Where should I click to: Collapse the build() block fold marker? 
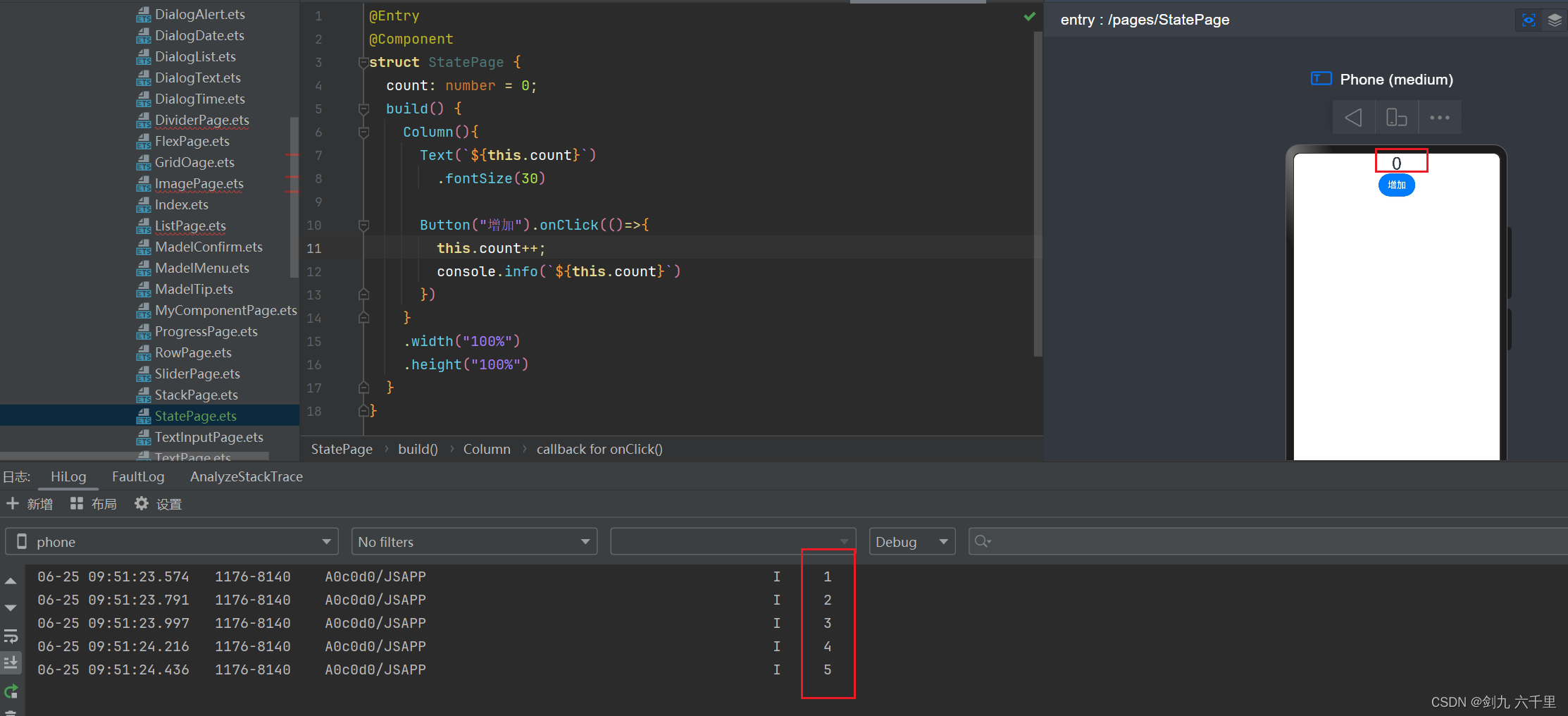(363, 109)
